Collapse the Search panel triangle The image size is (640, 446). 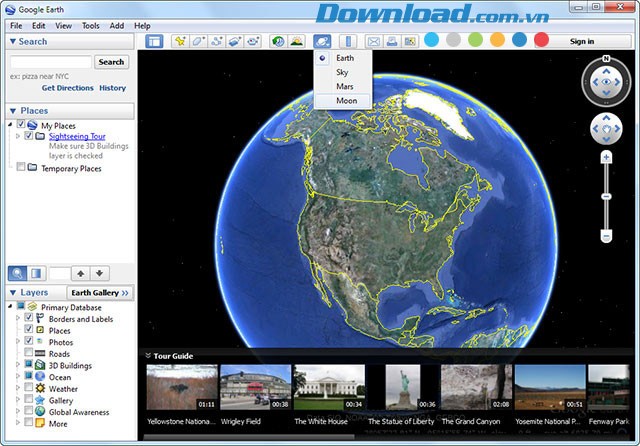(x=13, y=41)
